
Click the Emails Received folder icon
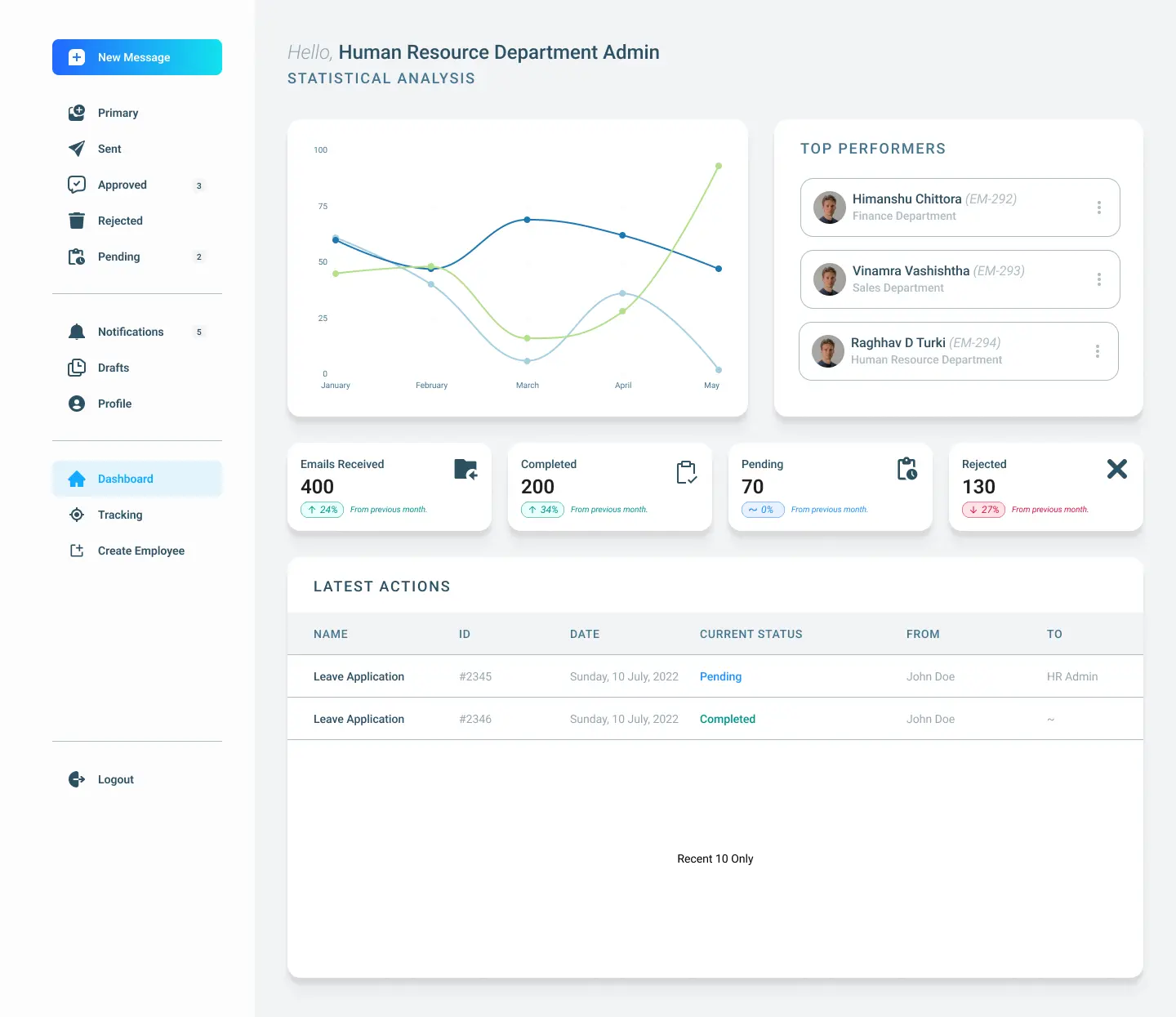pyautogui.click(x=465, y=469)
